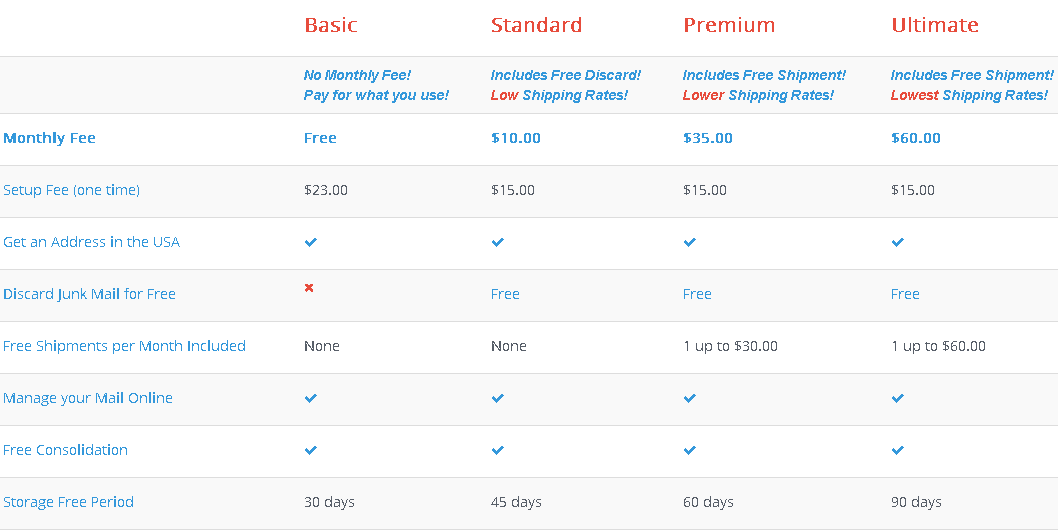Screen dimensions: 1058x532
Task: Click the Get an Address in the USA label
Action: (x=91, y=242)
